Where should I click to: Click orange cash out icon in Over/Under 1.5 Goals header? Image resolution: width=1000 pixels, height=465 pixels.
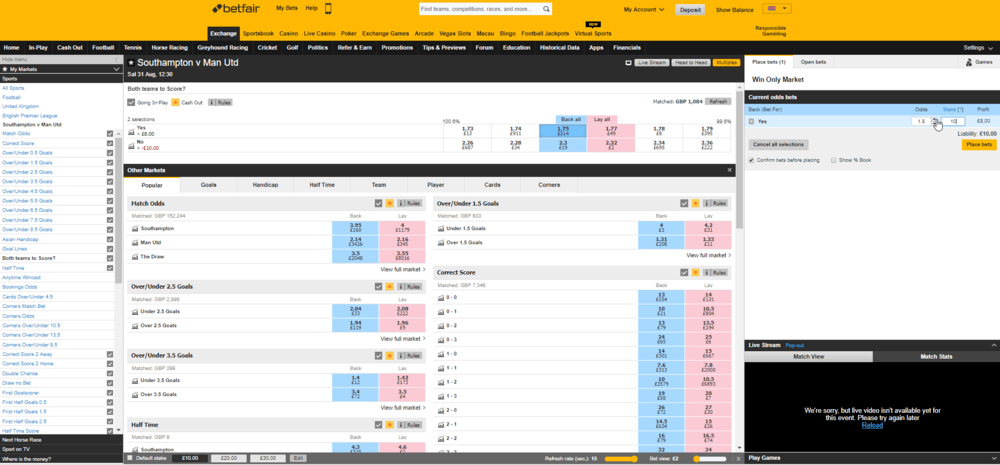tap(695, 203)
